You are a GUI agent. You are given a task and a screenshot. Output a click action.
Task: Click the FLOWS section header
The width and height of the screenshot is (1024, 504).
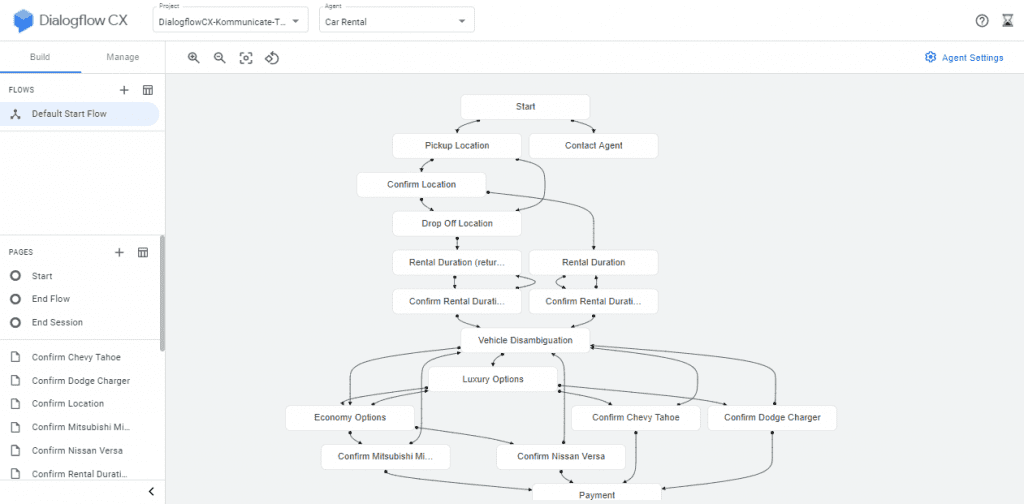coord(22,90)
